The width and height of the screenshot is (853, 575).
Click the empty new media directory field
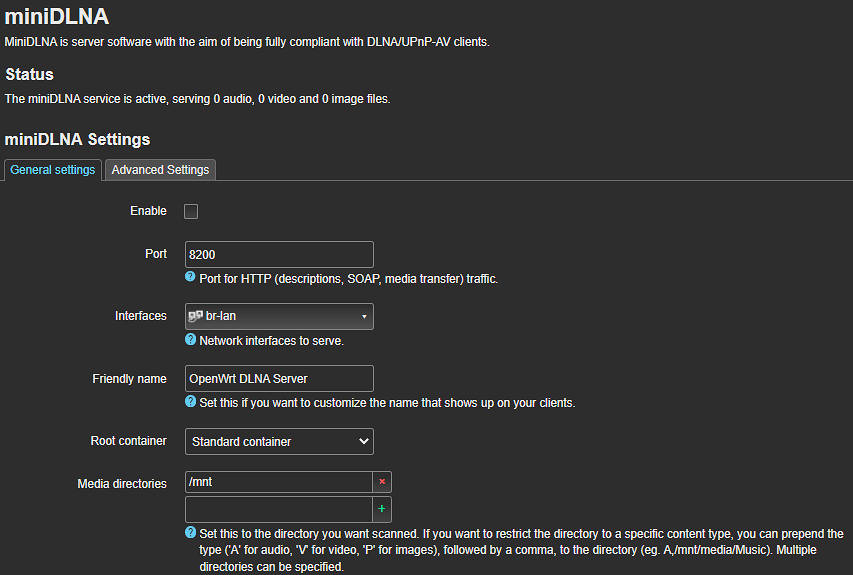pyautogui.click(x=279, y=509)
